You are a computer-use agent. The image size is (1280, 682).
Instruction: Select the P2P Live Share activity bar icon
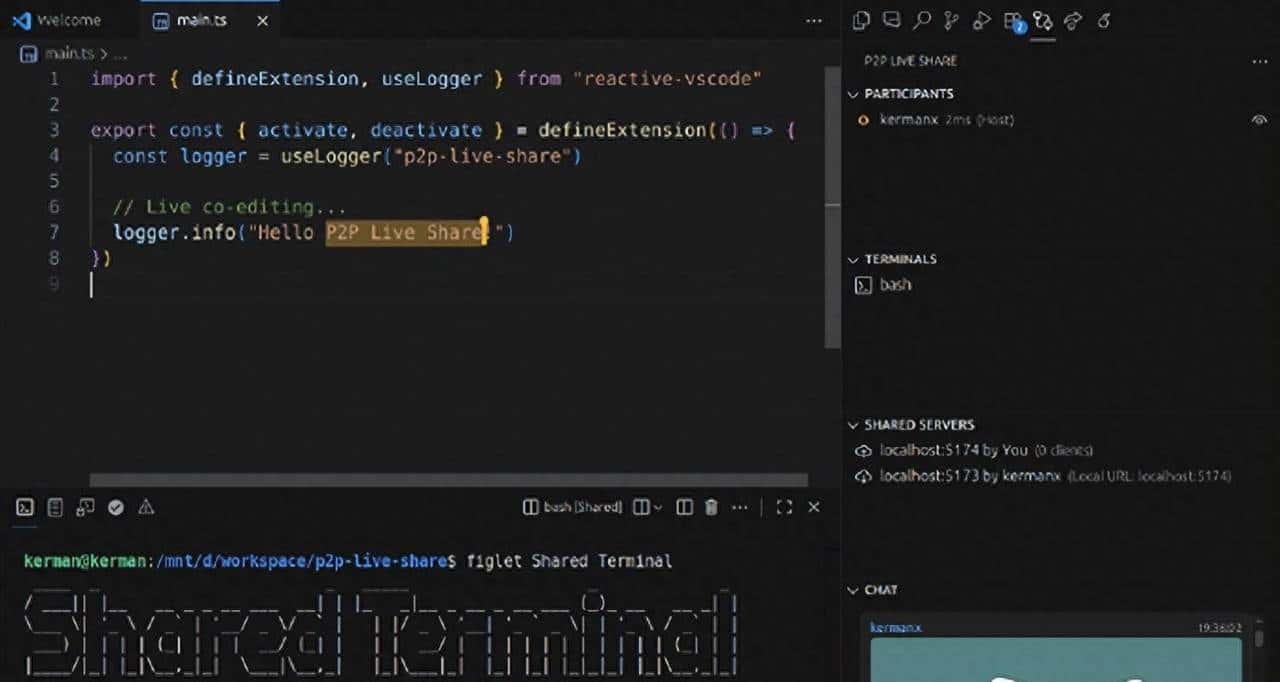pyautogui.click(x=1042, y=20)
